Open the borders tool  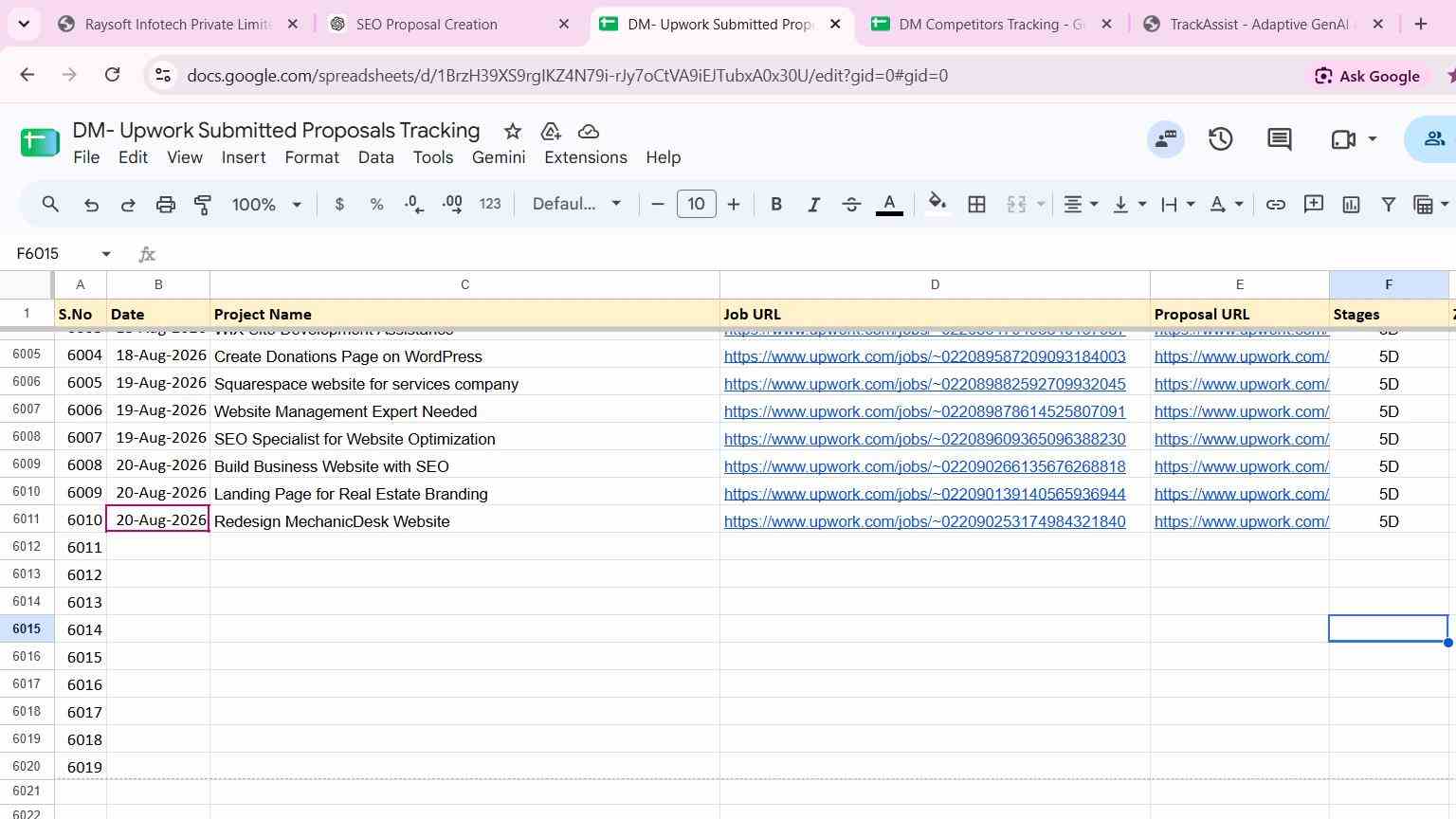click(976, 205)
